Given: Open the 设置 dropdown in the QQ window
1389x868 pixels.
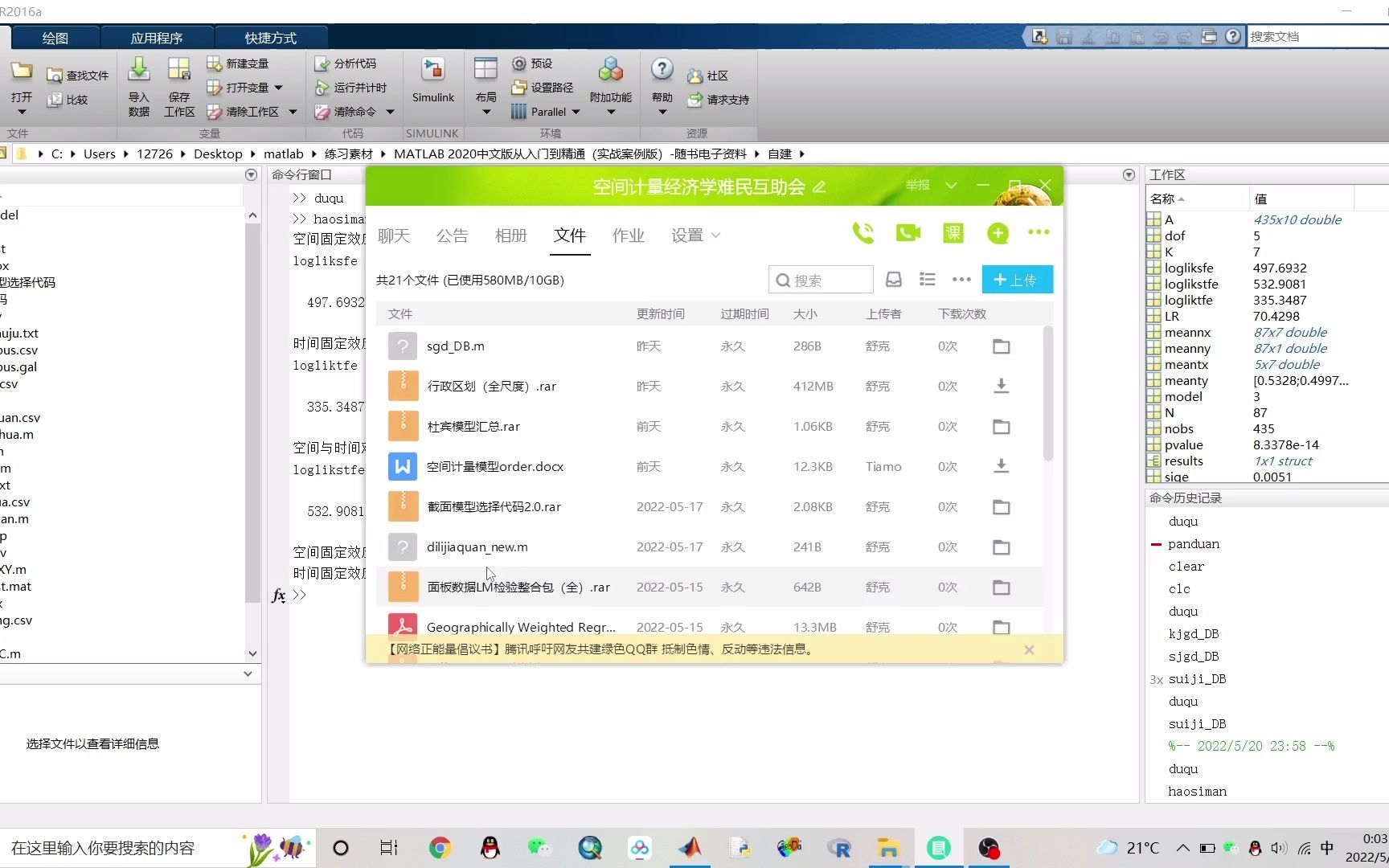Looking at the screenshot, I should click(694, 235).
